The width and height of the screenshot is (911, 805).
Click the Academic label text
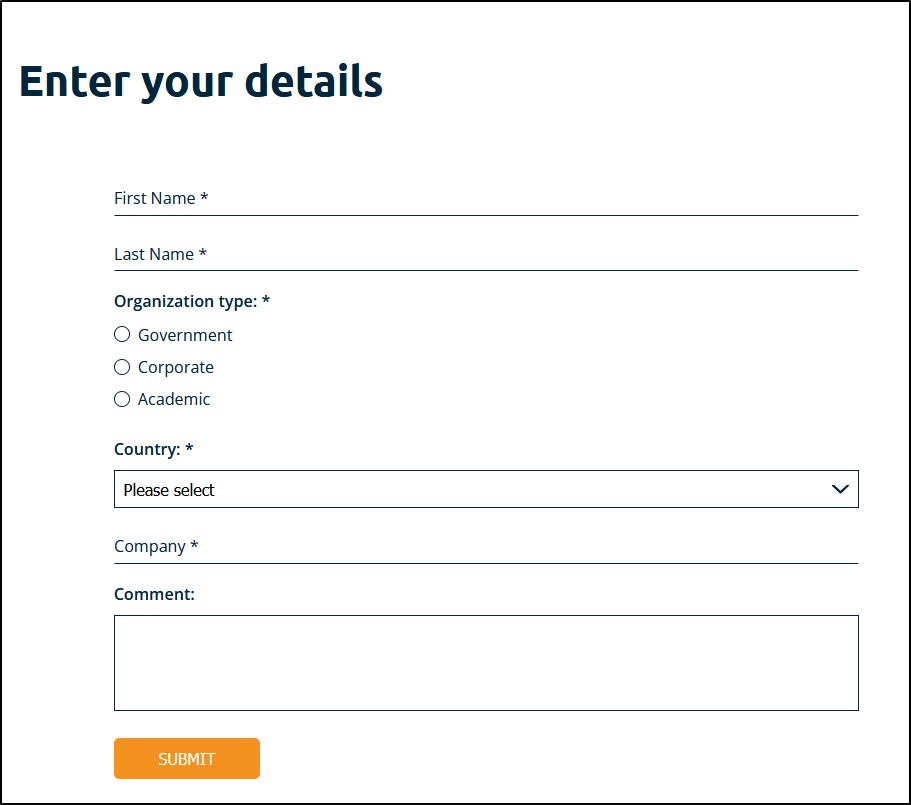click(x=174, y=399)
